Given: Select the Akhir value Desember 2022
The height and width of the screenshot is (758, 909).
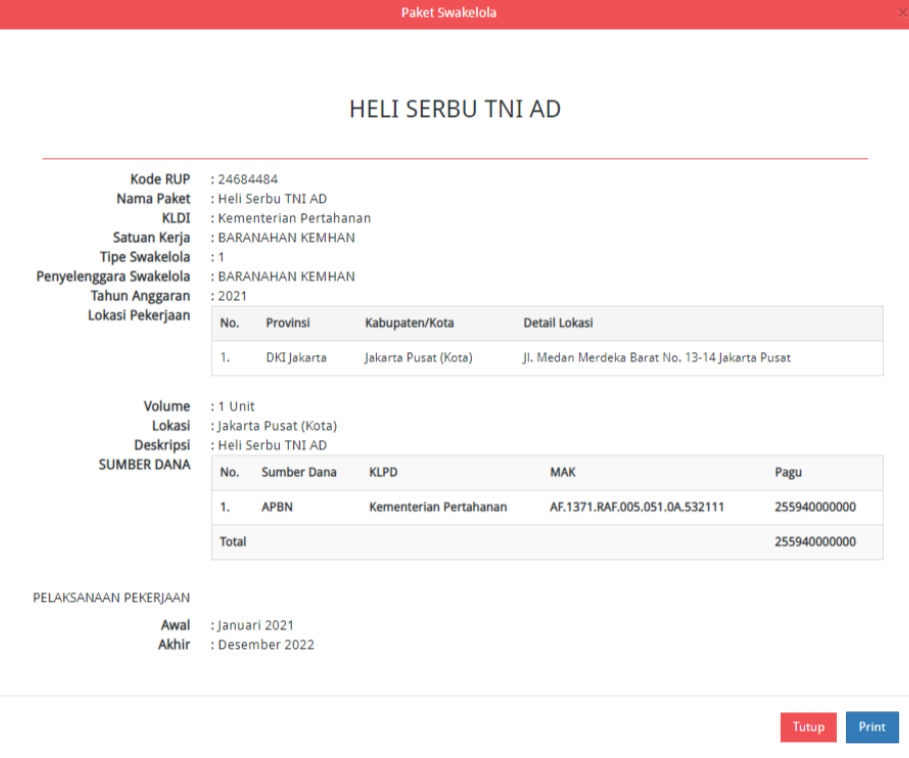Looking at the screenshot, I should point(266,645).
